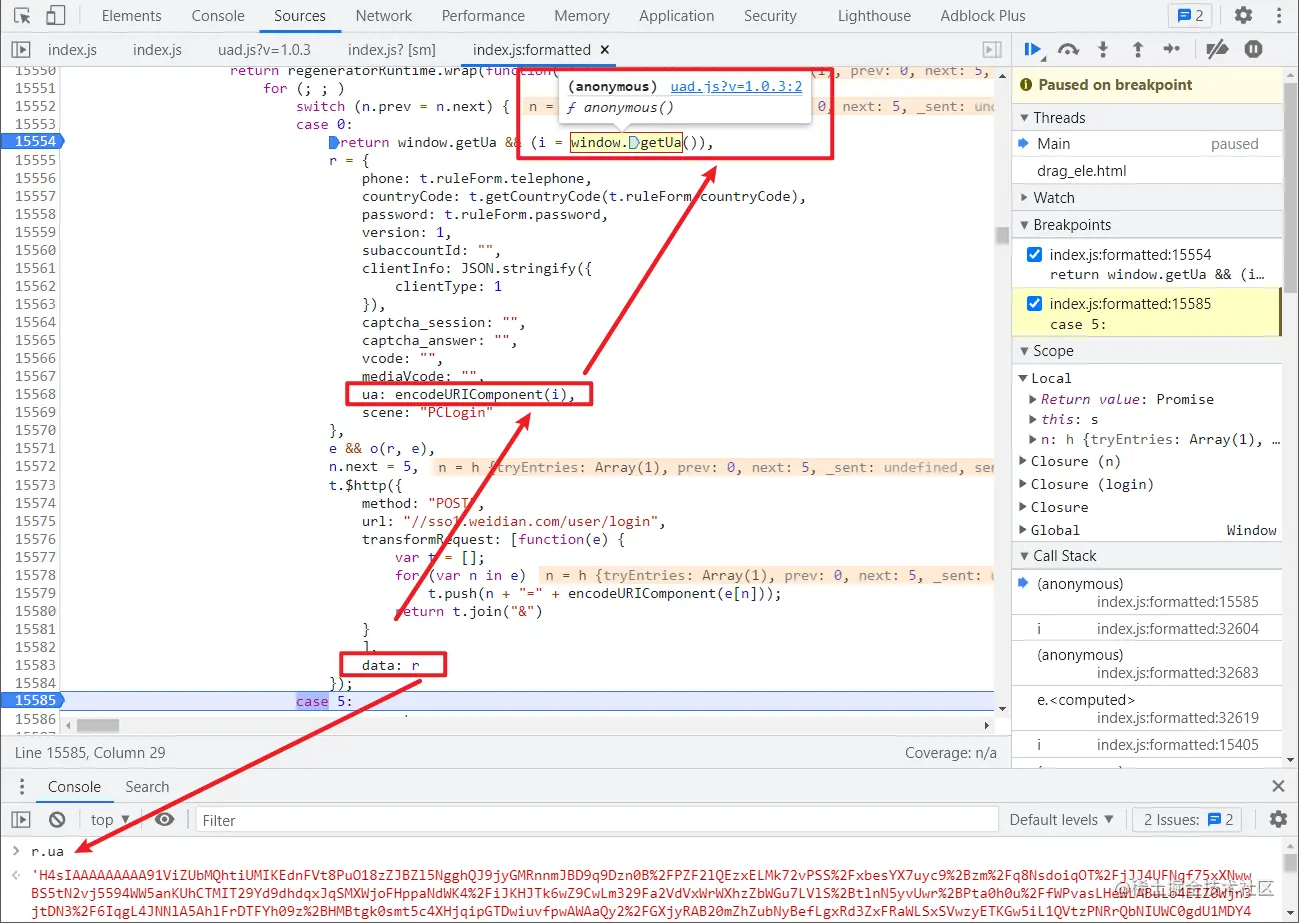Open the Security panel
The width and height of the screenshot is (1299, 923).
(x=770, y=16)
